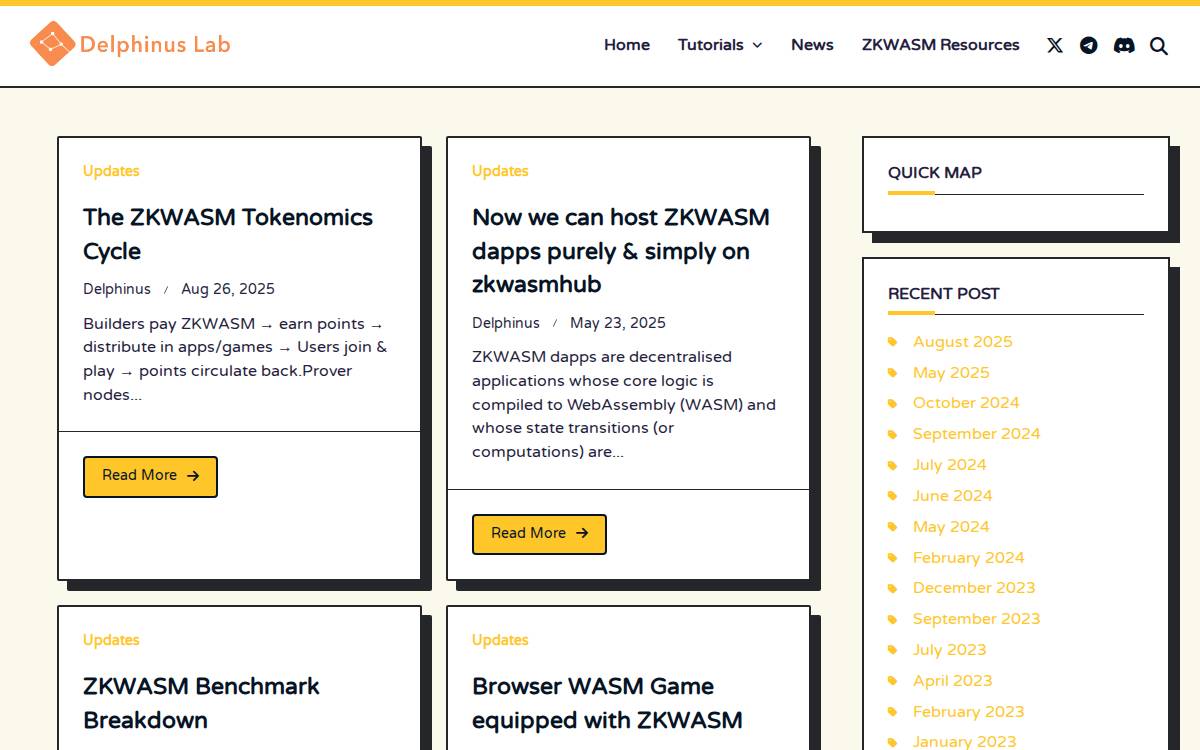The image size is (1200, 750).
Task: Click the Delphinus Lab logo
Action: point(130,44)
